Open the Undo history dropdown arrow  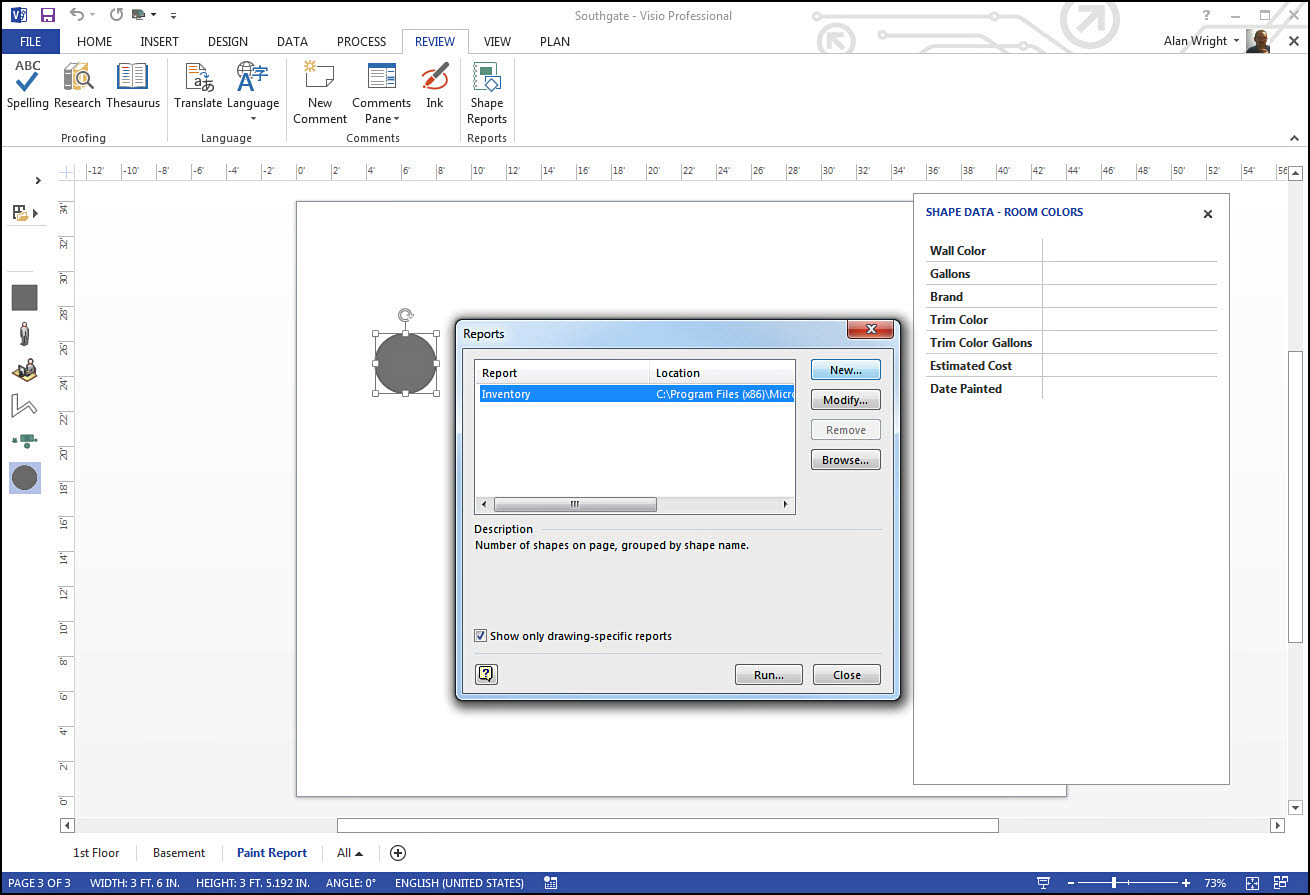click(x=94, y=16)
